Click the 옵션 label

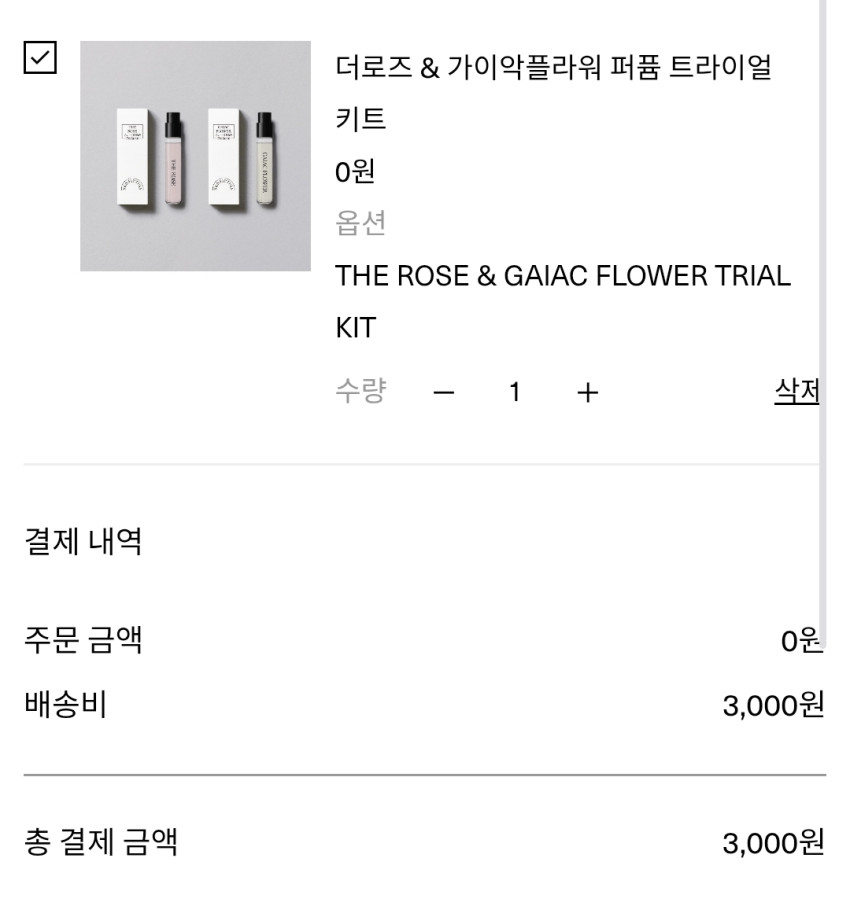pyautogui.click(x=360, y=223)
